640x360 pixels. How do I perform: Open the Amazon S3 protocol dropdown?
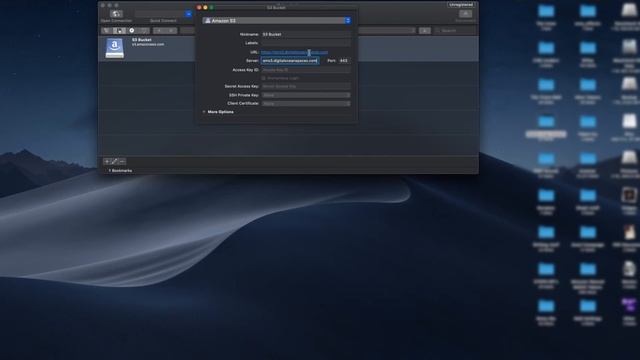(x=277, y=20)
